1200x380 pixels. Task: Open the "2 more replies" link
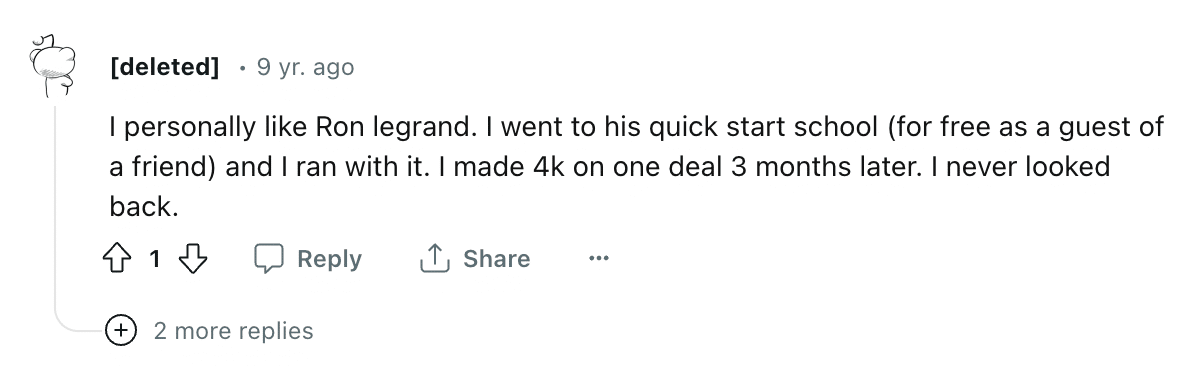(233, 330)
